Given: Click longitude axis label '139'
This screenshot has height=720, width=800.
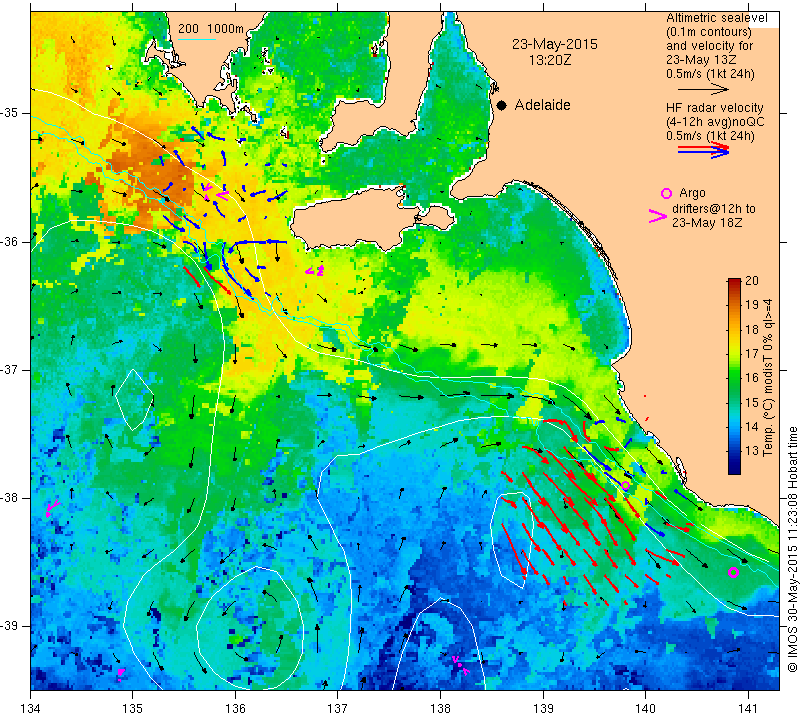Looking at the screenshot, I should [x=543, y=709].
